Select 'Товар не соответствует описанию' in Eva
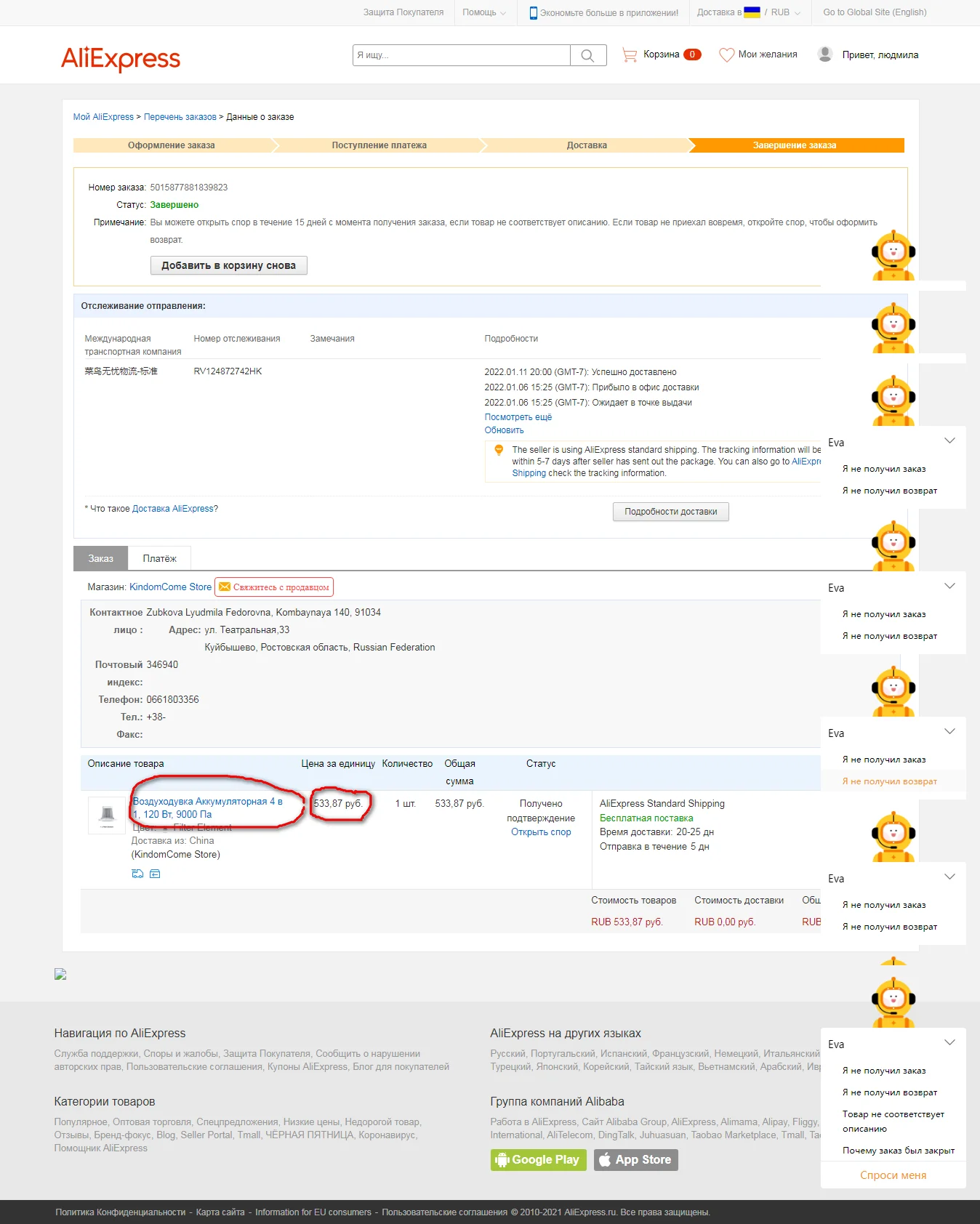 coord(893,1122)
